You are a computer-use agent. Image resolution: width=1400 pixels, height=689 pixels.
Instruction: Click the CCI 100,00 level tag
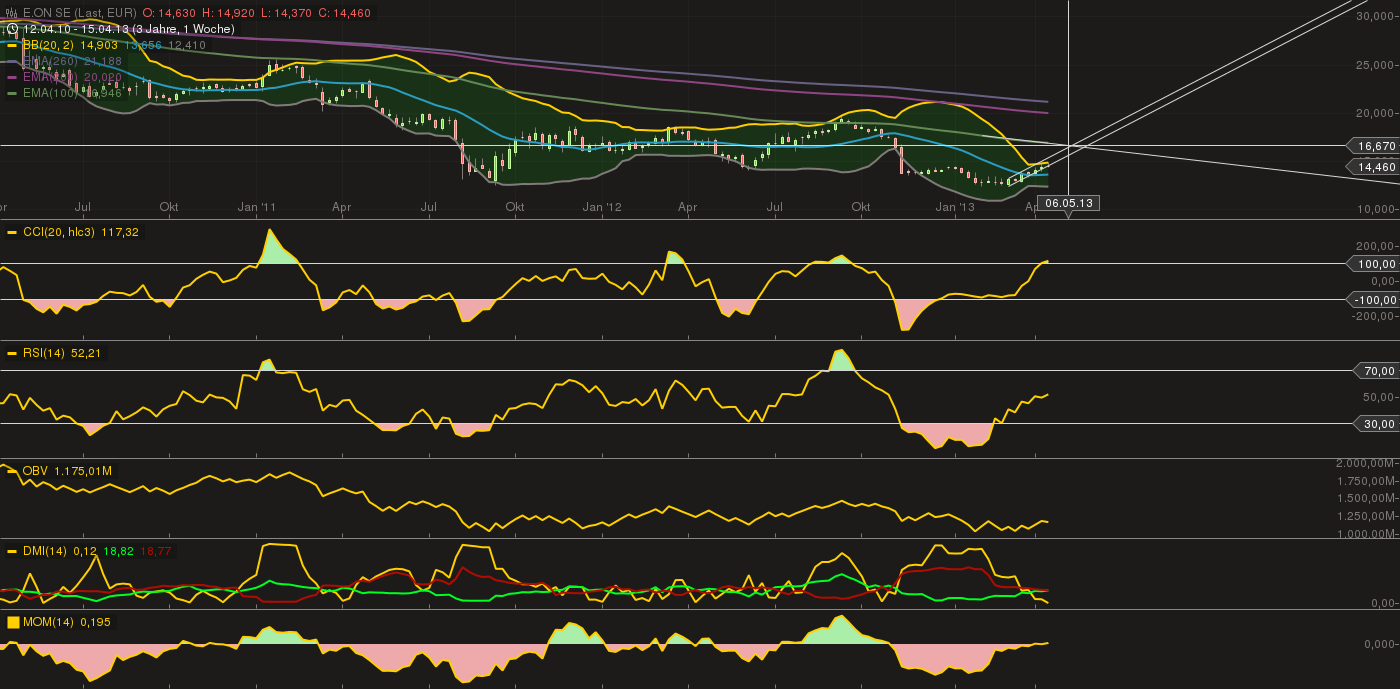coord(1375,264)
